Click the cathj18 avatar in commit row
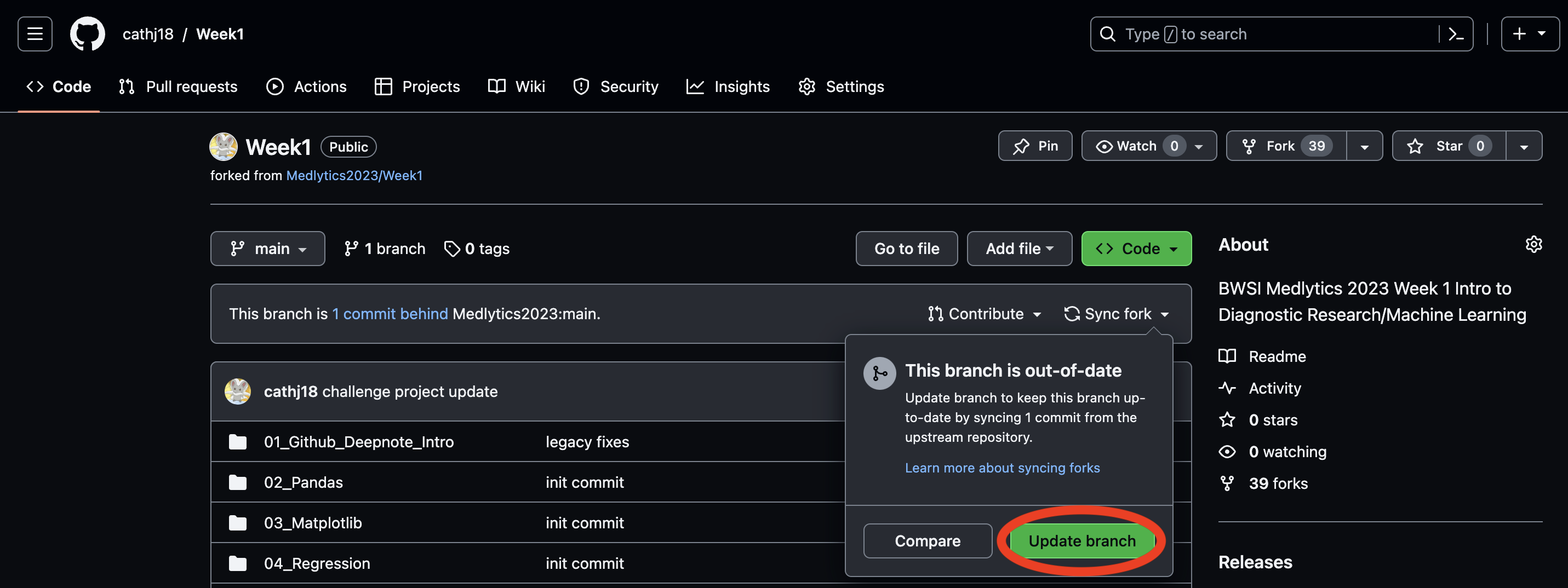The height and width of the screenshot is (588, 1568). click(237, 391)
